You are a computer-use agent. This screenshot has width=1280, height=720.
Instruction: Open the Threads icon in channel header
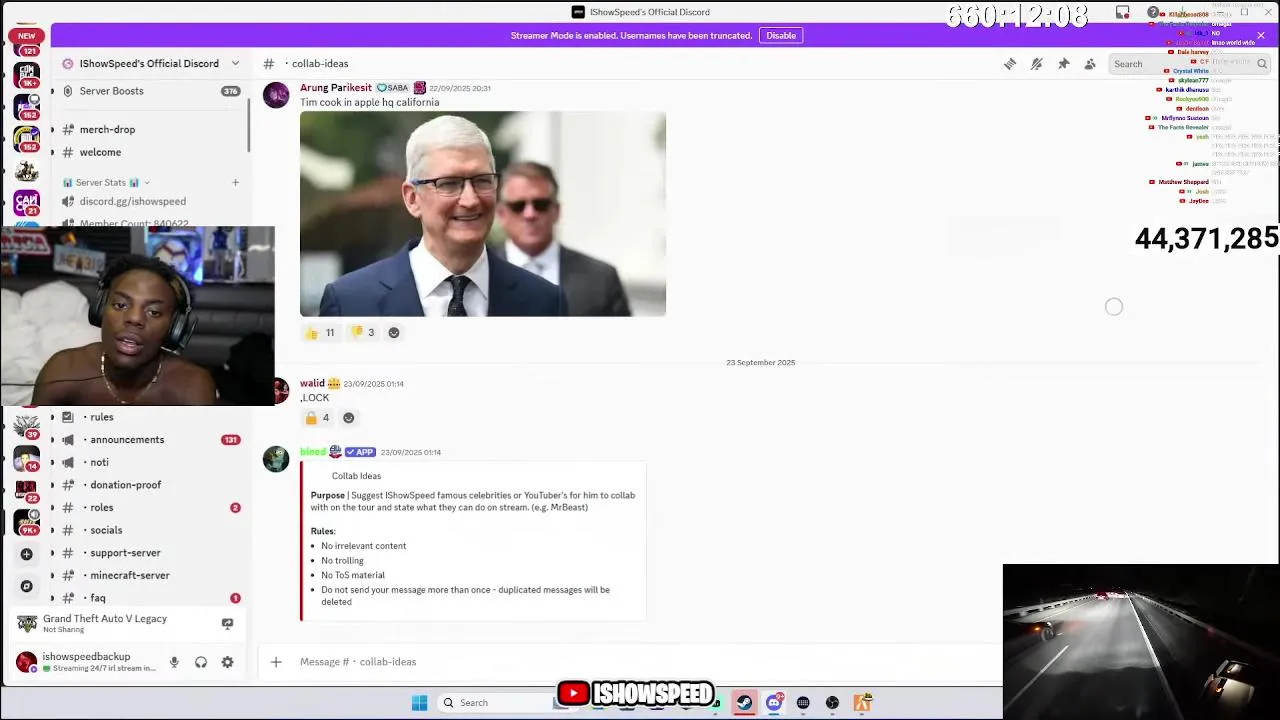tap(1010, 64)
